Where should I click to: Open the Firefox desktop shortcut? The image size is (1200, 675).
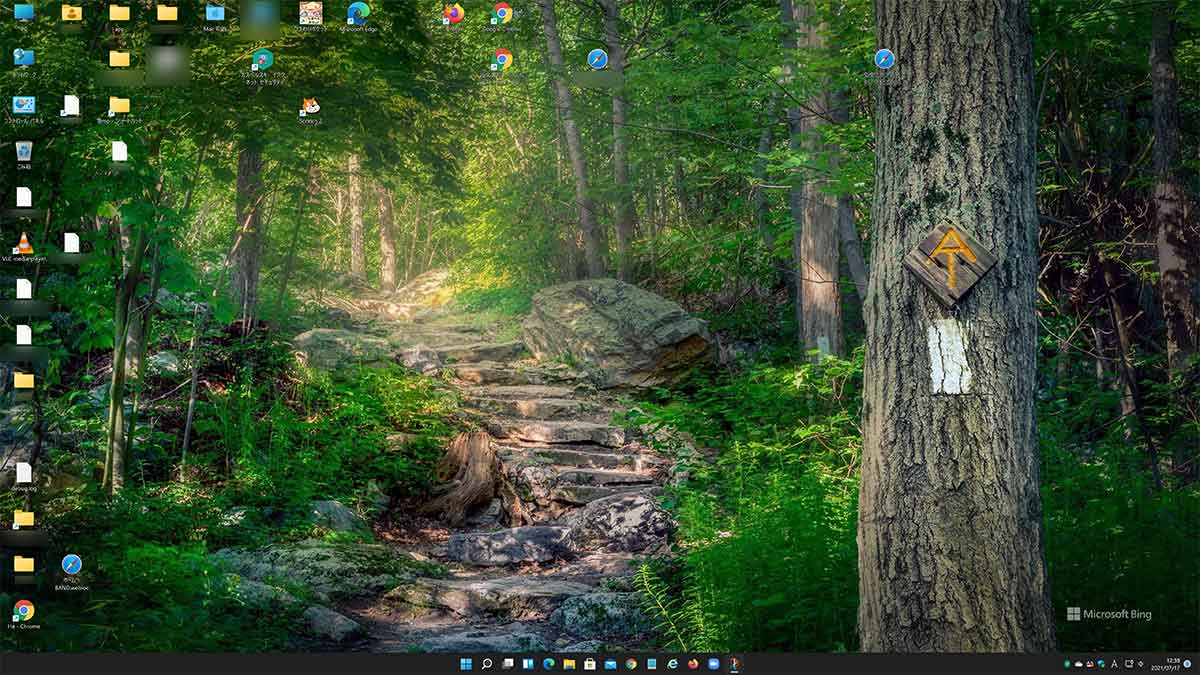tap(454, 13)
